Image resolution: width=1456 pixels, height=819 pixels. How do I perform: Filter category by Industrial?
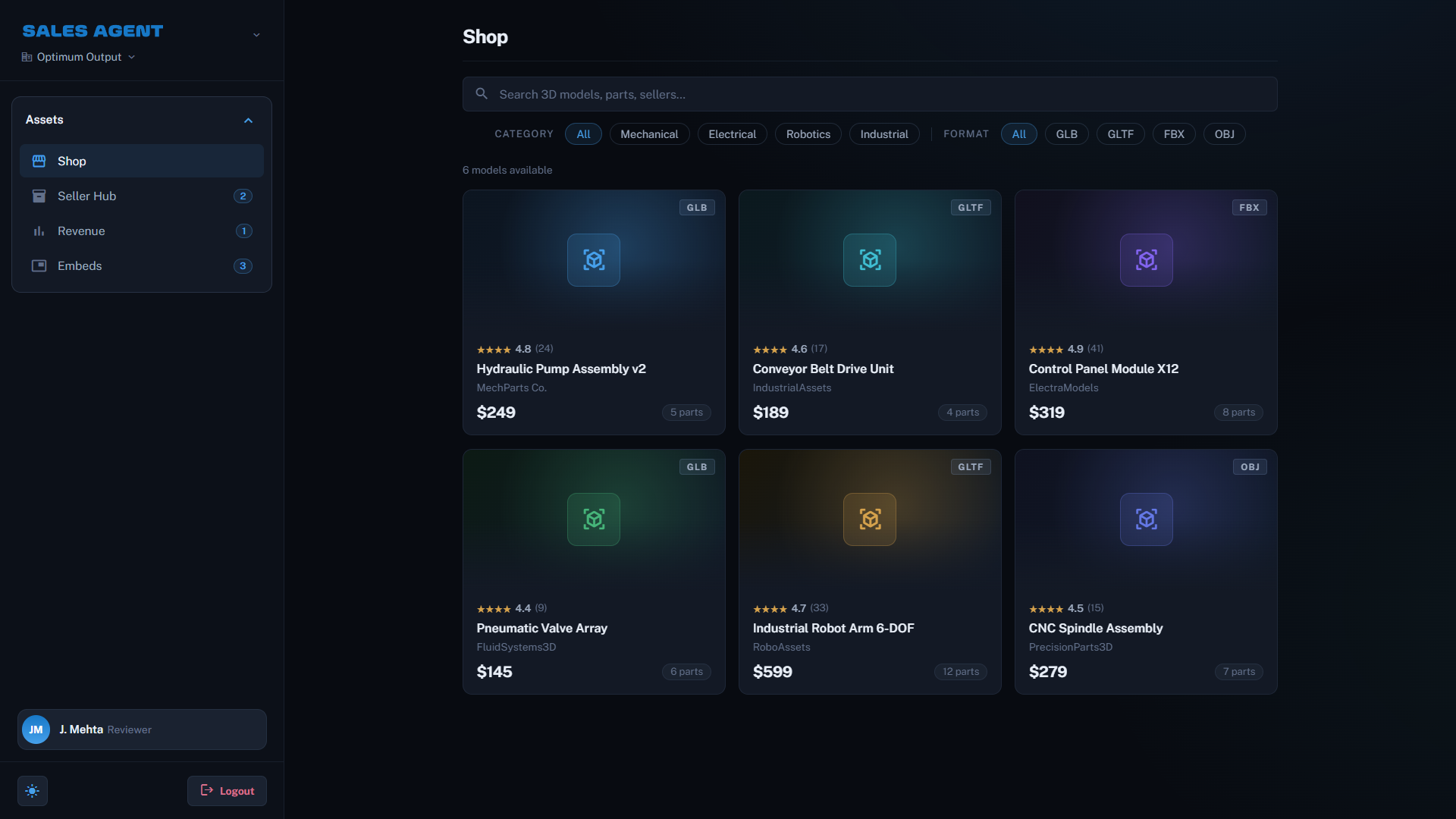point(884,134)
